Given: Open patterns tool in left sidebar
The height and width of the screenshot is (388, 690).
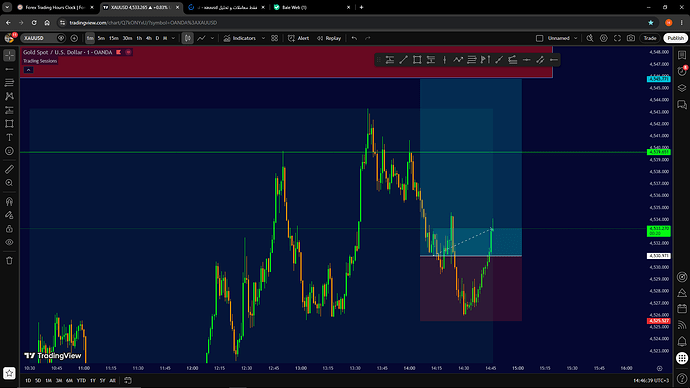Looking at the screenshot, I should tap(9, 96).
